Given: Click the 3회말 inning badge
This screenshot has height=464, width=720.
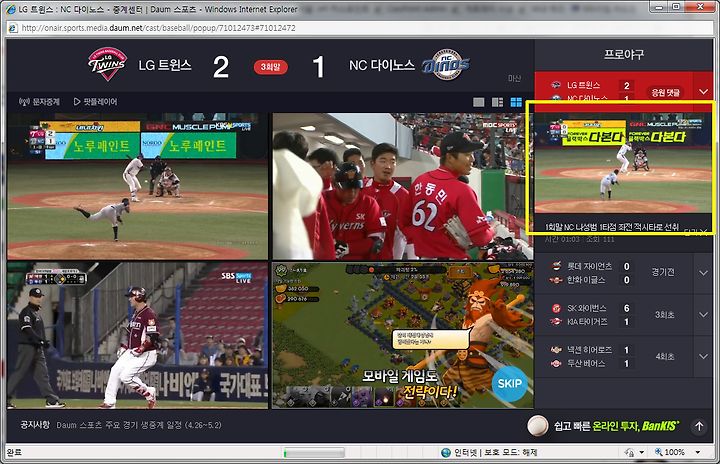Looking at the screenshot, I should point(270,67).
